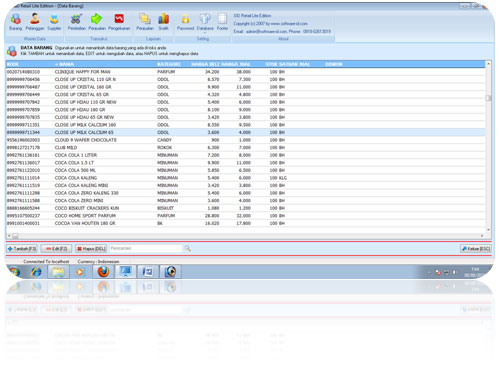Select row COCO HOME SPORT PARFUM
The image size is (499, 373).
pyautogui.click(x=246, y=216)
